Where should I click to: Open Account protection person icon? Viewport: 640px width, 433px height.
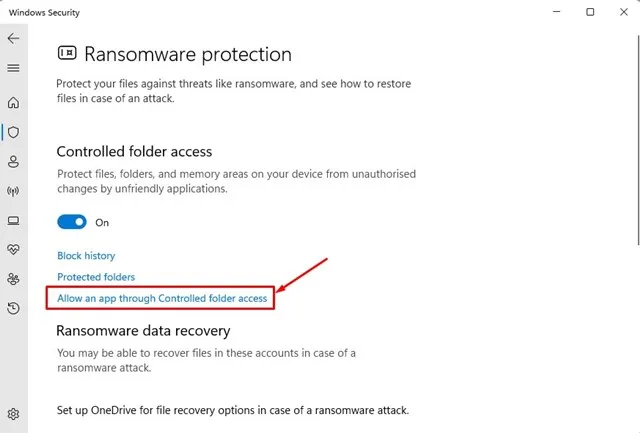(x=13, y=162)
